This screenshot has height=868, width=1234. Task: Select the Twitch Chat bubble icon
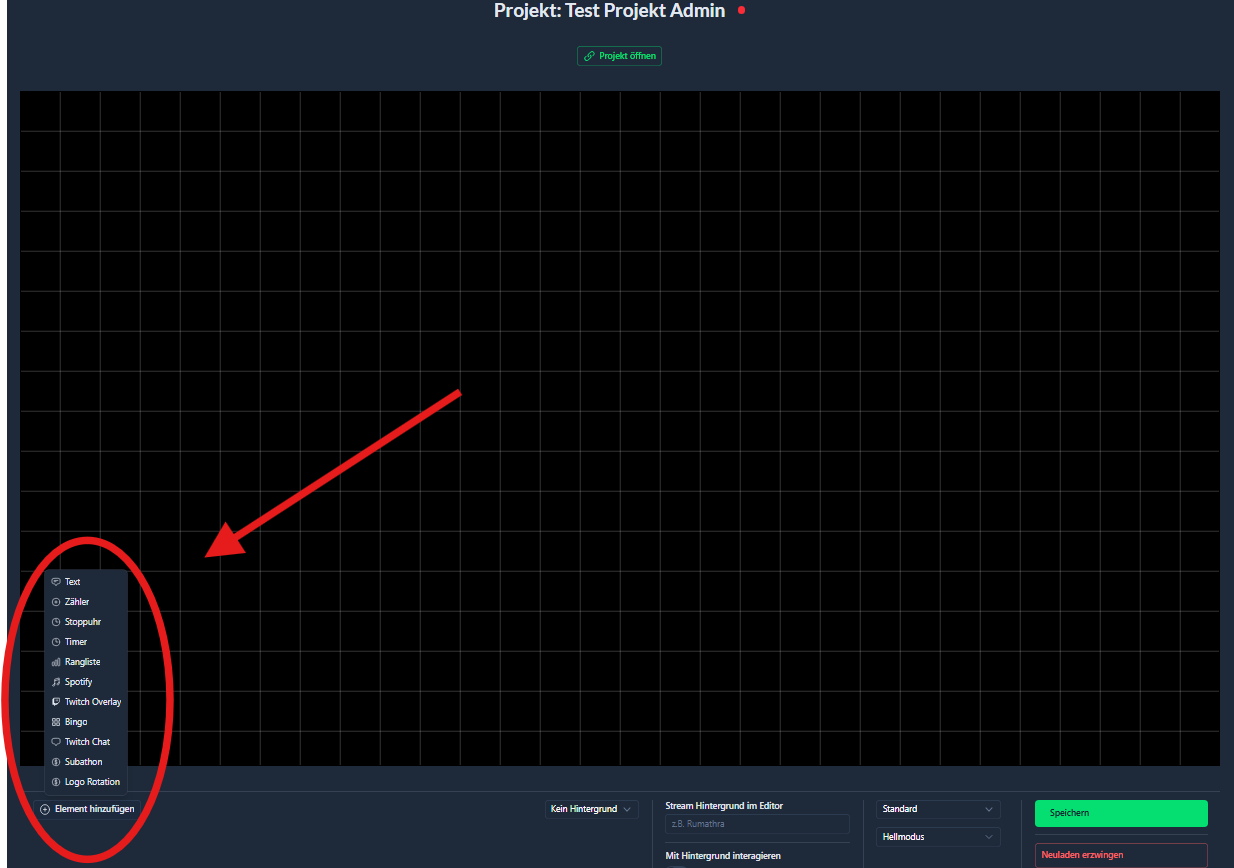tap(55, 741)
